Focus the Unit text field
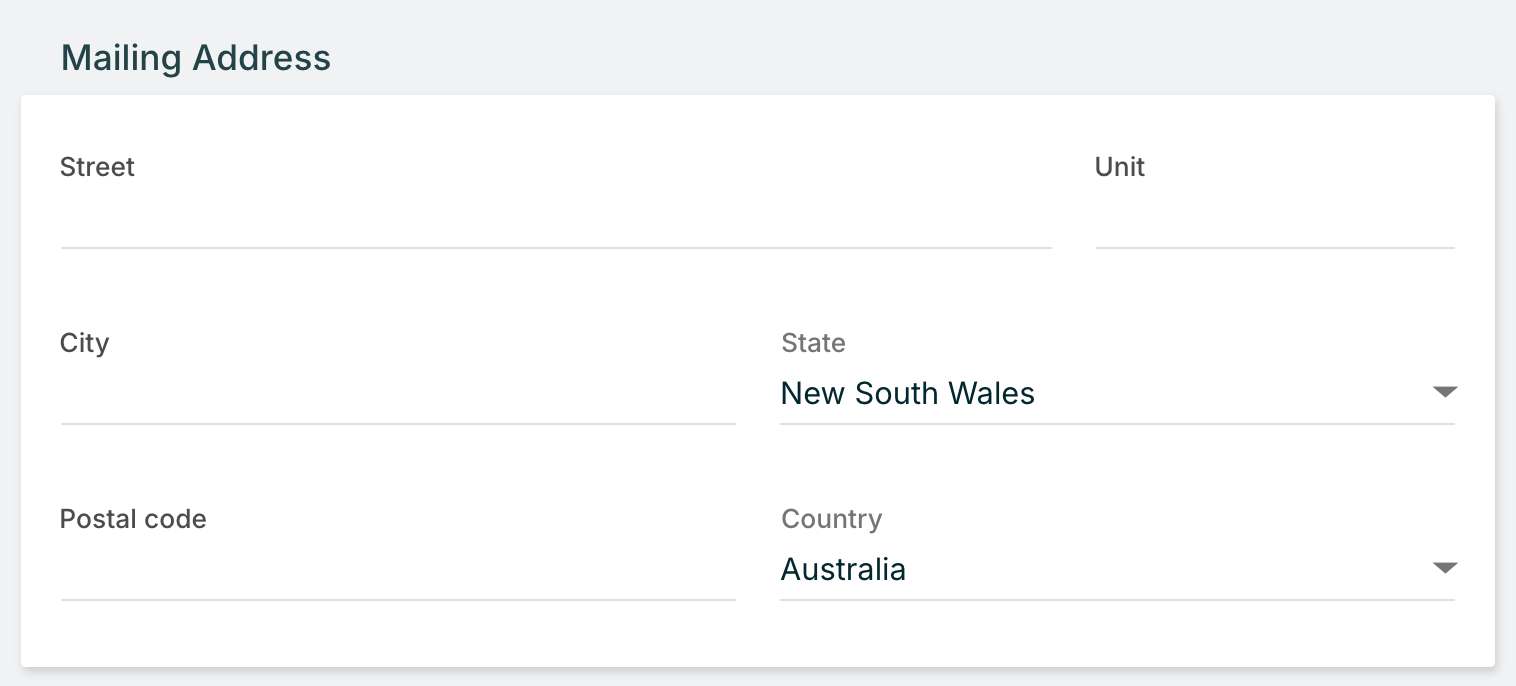 1274,220
